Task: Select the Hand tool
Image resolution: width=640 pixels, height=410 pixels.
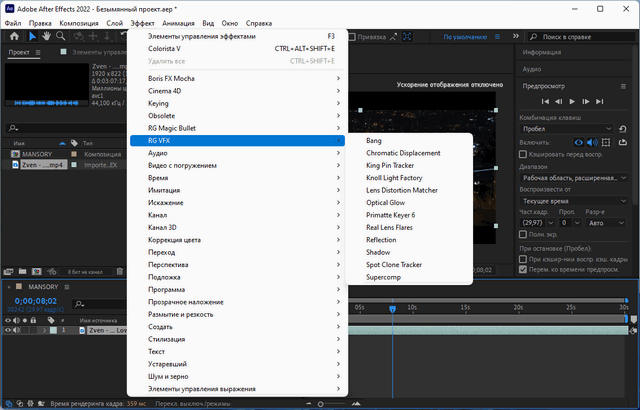Action: (x=47, y=37)
